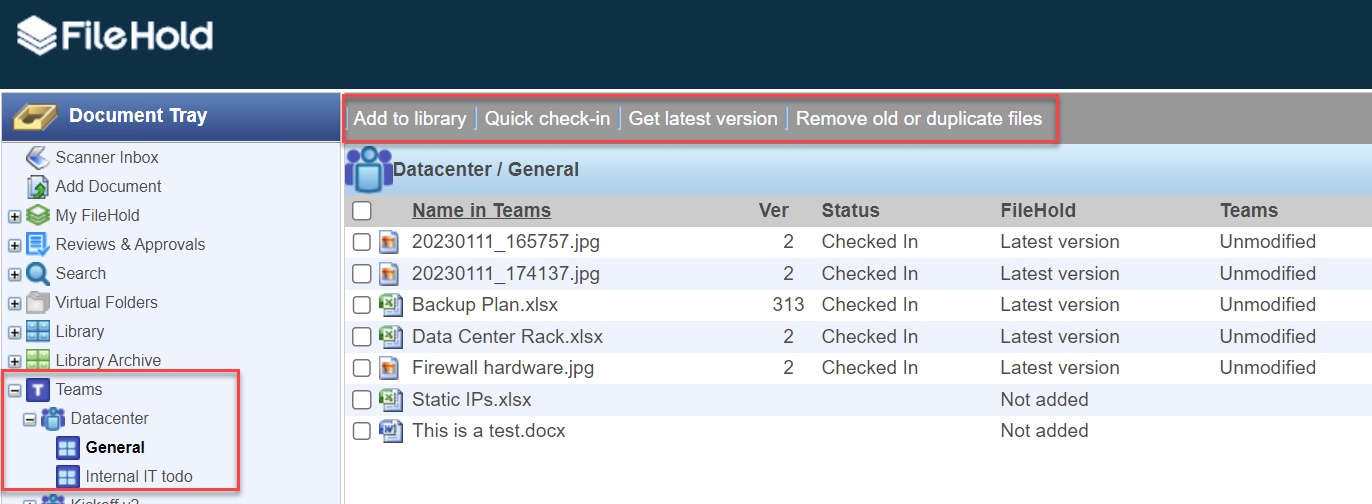Click the Search magnifier icon
This screenshot has width=1372, height=504.
tap(38, 273)
